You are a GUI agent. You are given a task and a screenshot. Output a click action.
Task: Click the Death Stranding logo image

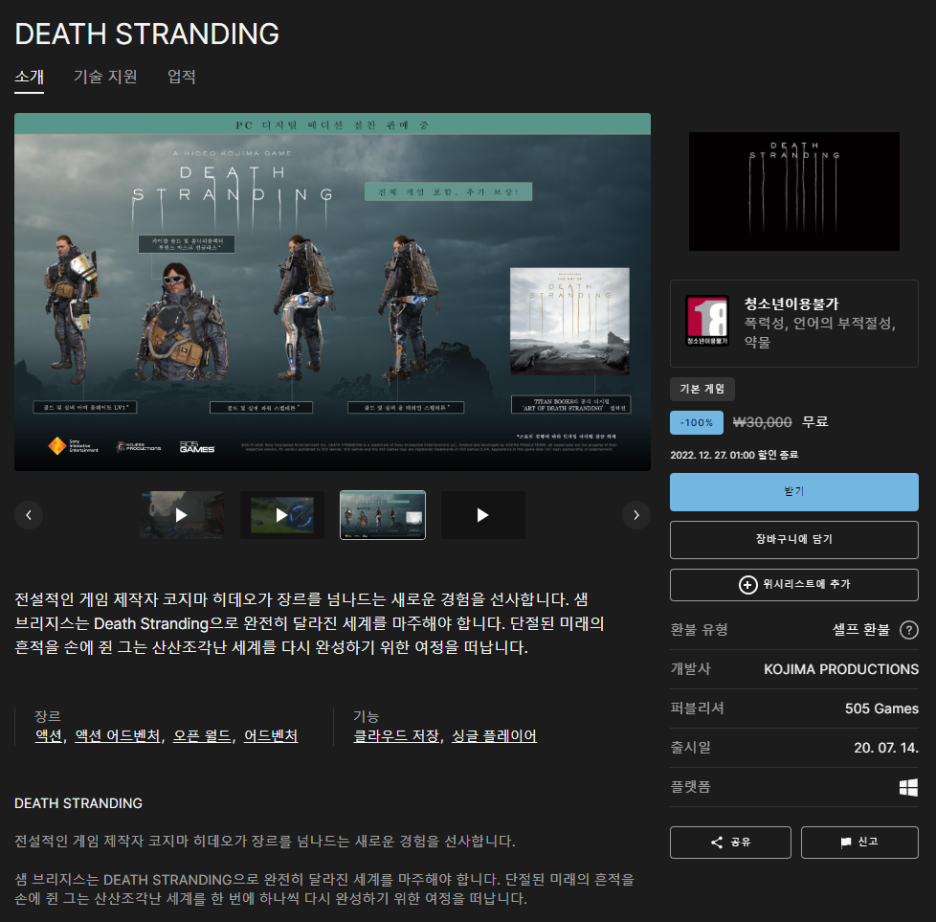click(x=794, y=192)
